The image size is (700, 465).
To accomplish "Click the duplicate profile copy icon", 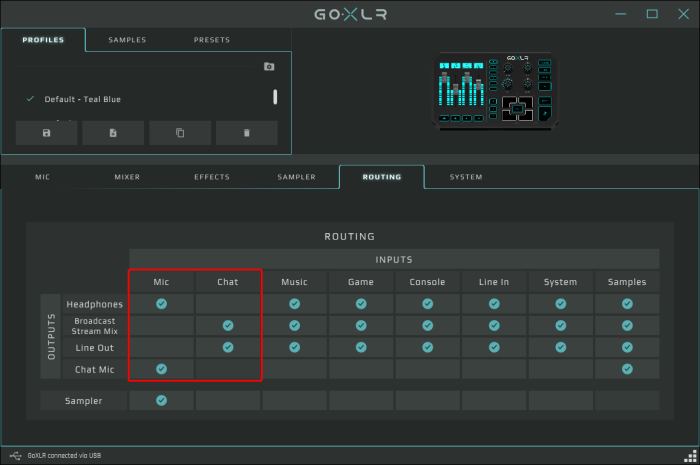I will [x=180, y=133].
